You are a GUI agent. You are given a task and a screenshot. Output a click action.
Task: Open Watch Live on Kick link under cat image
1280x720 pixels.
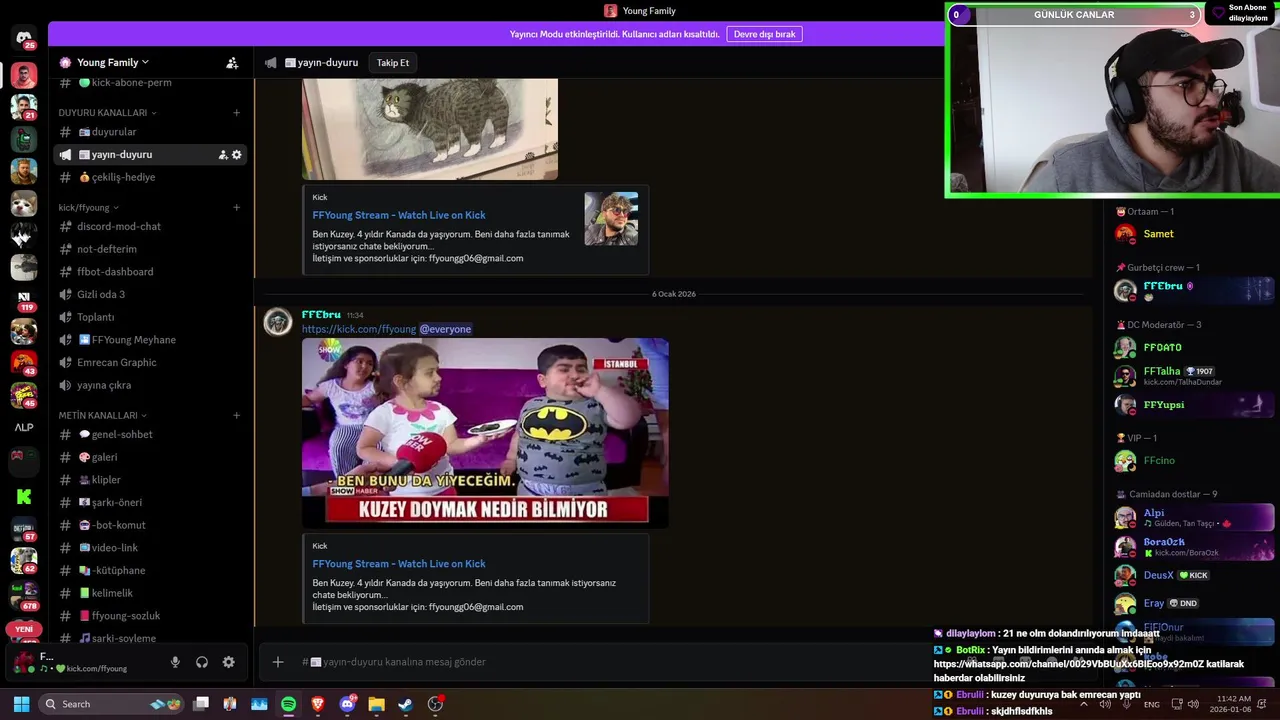point(399,215)
